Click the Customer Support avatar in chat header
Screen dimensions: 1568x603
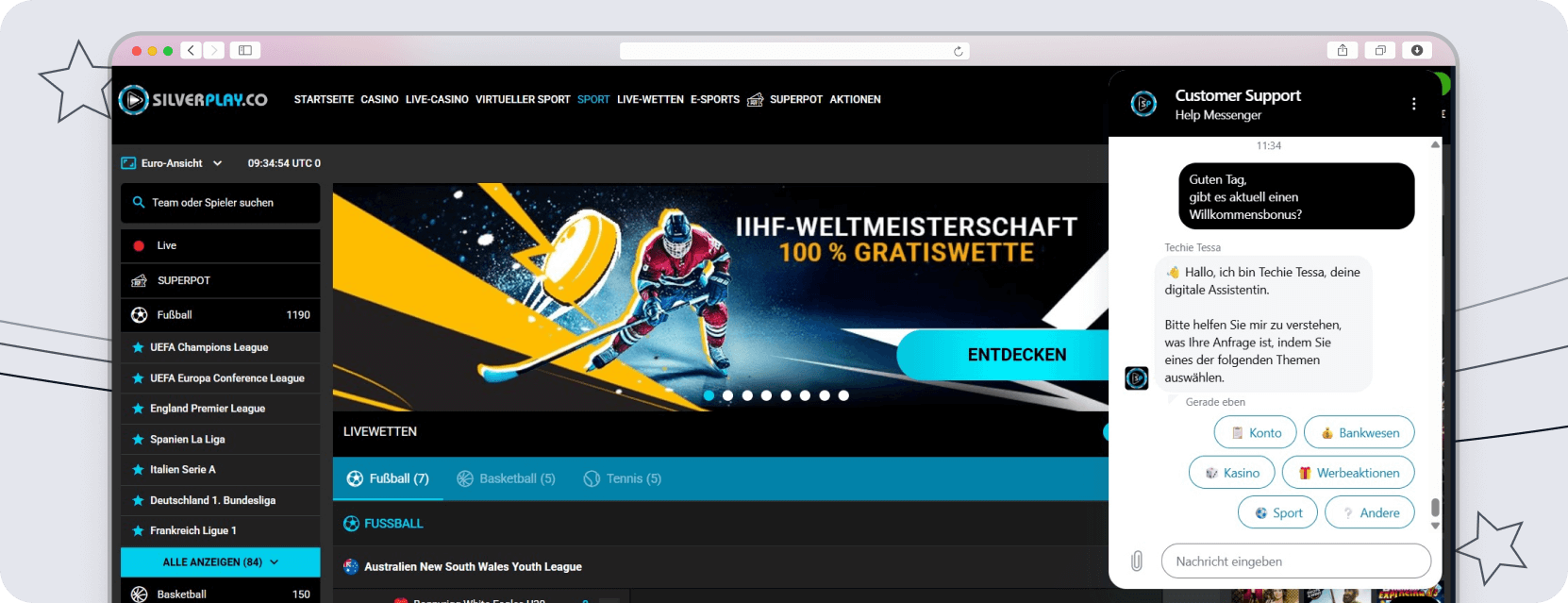click(x=1143, y=103)
